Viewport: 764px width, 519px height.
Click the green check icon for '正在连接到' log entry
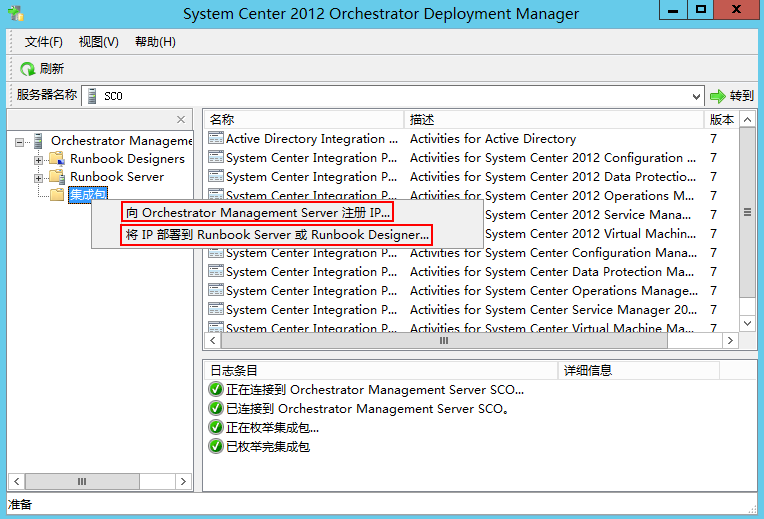tap(216, 389)
